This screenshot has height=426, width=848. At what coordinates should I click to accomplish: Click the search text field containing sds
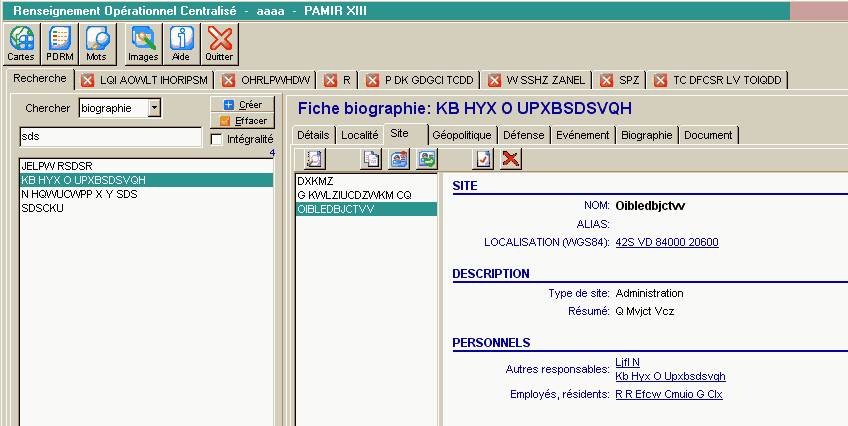[110, 137]
